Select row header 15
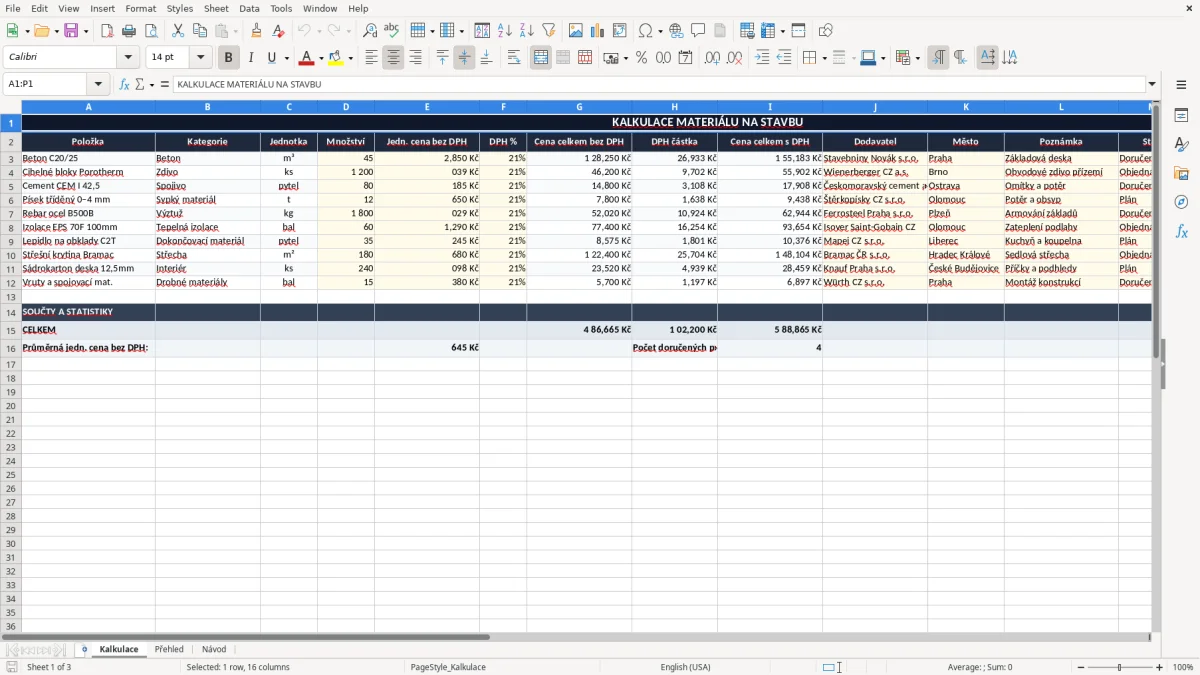1200x675 pixels. click(11, 330)
